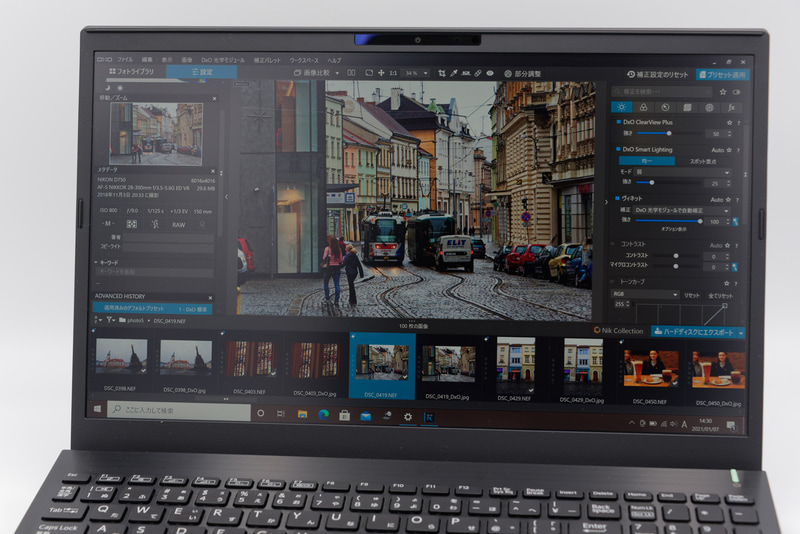The image size is (800, 534).
Task: Open the export to disk dropdown arrow
Action: tap(741, 333)
